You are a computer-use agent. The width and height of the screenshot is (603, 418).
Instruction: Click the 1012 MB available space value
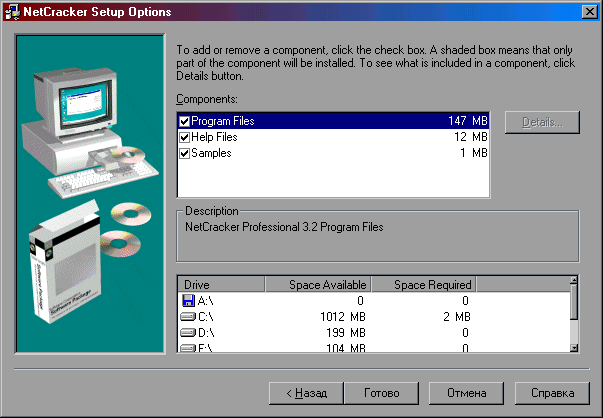point(343,317)
